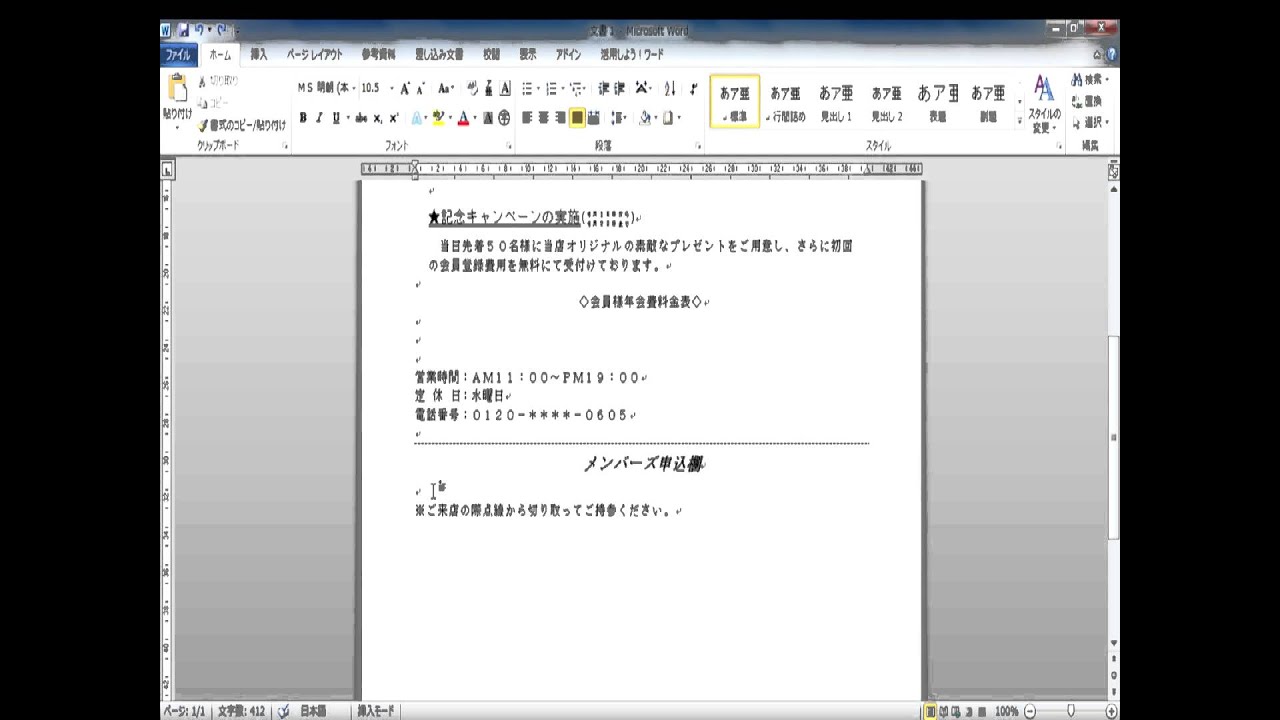Click the Word Help question mark icon
Image resolution: width=1280 pixels, height=720 pixels.
(x=1111, y=55)
